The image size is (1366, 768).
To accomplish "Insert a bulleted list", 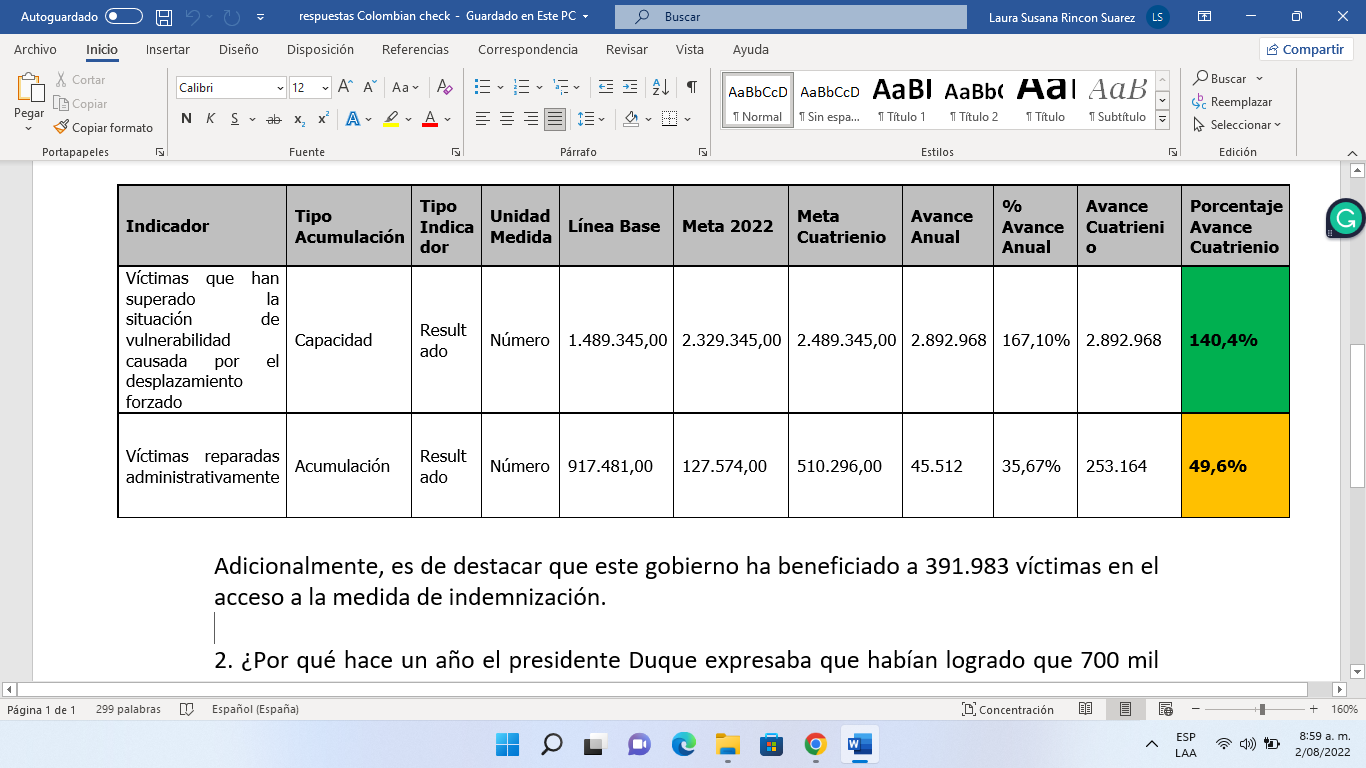I will [482, 87].
